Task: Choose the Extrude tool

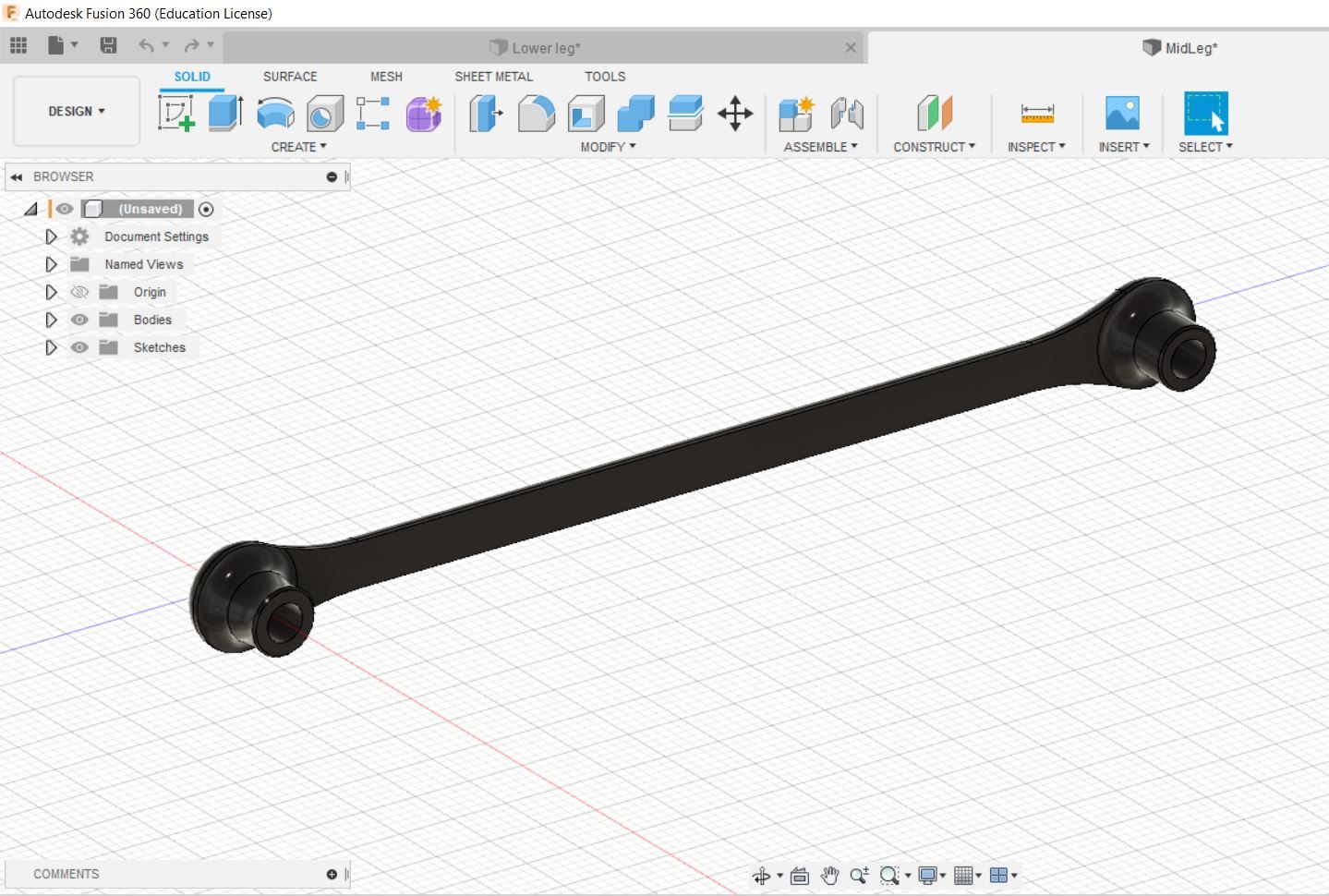Action: (225, 114)
